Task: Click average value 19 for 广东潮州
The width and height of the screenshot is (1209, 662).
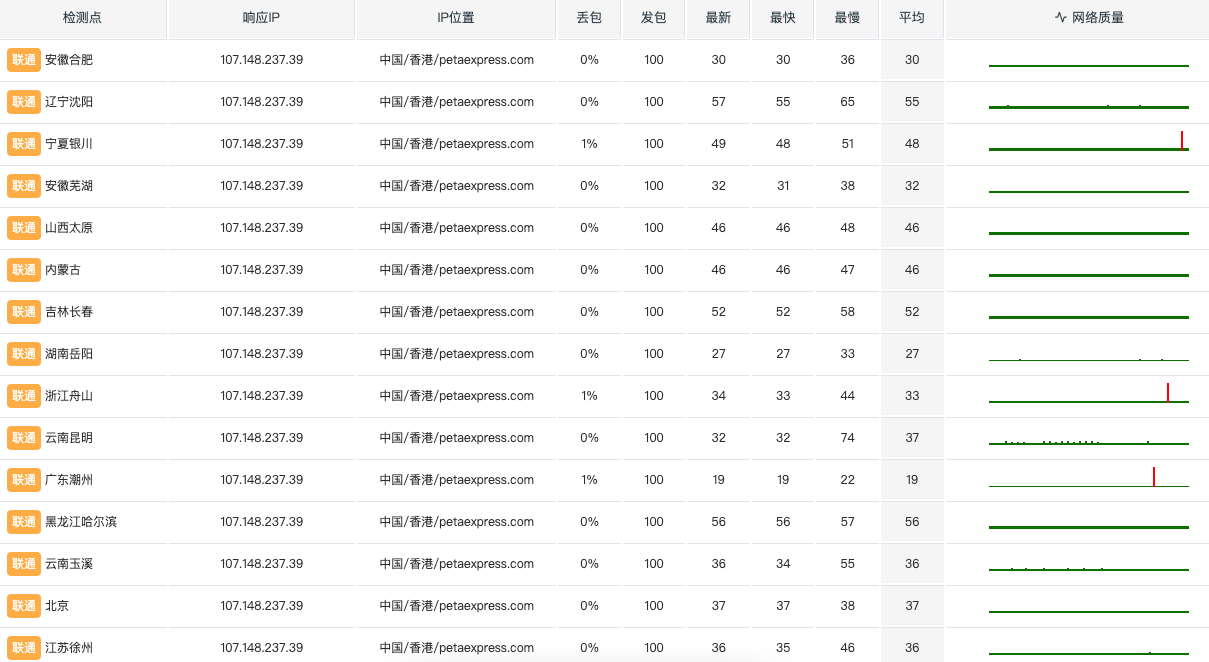Action: coord(912,480)
